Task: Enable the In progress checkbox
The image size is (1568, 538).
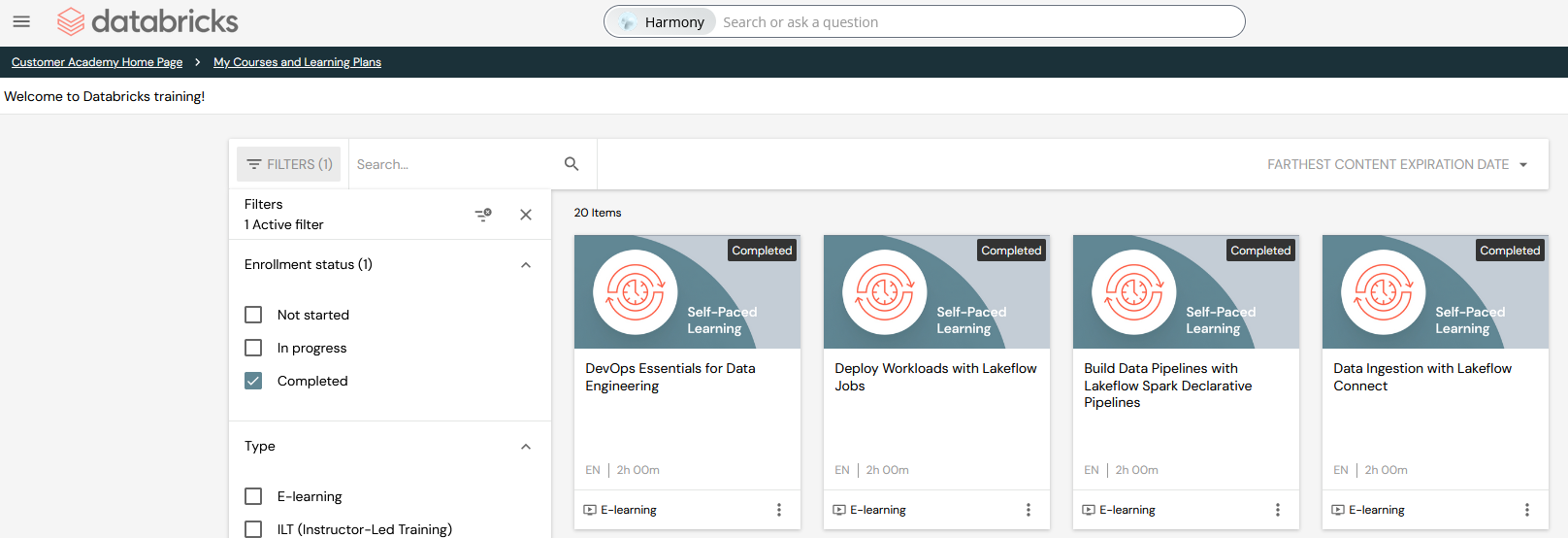Action: click(253, 348)
